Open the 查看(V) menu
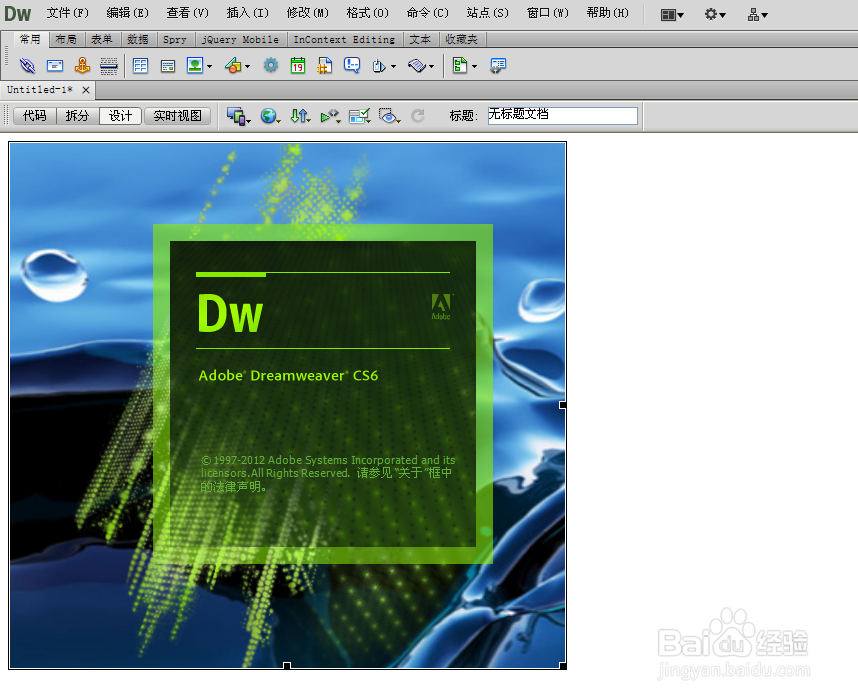858x699 pixels. (x=188, y=13)
